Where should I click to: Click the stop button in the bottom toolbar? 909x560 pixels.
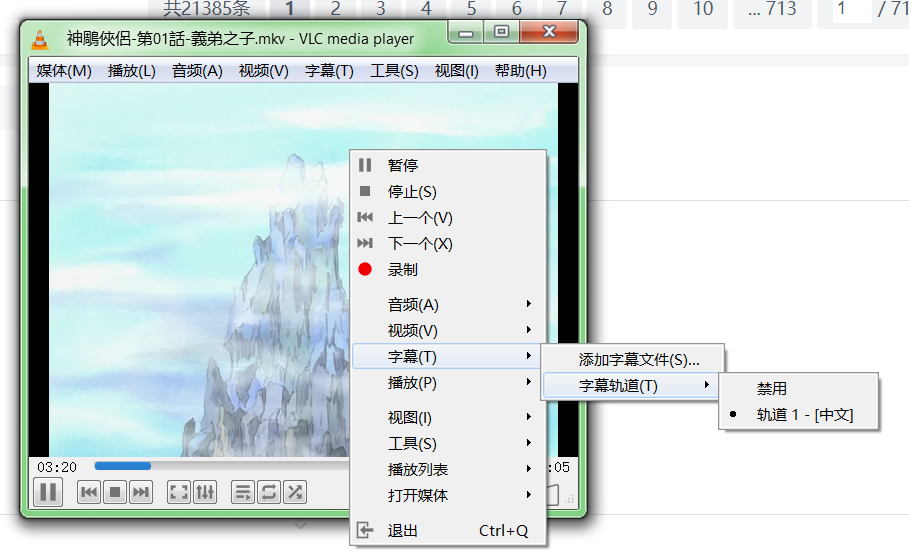pyautogui.click(x=115, y=493)
